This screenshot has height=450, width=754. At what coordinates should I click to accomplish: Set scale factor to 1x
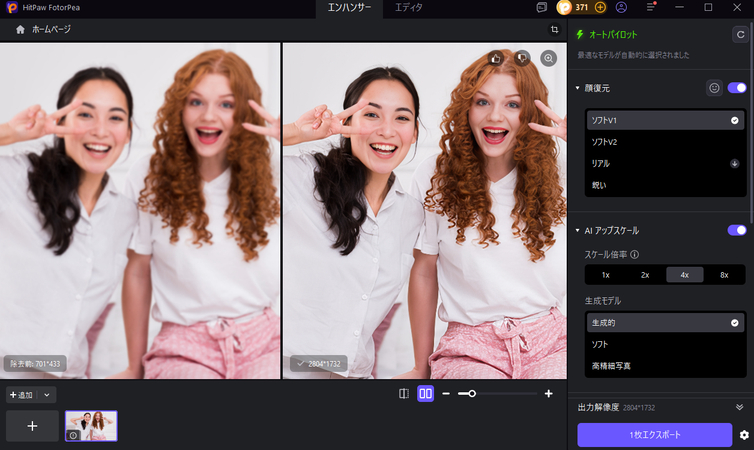pyautogui.click(x=605, y=275)
